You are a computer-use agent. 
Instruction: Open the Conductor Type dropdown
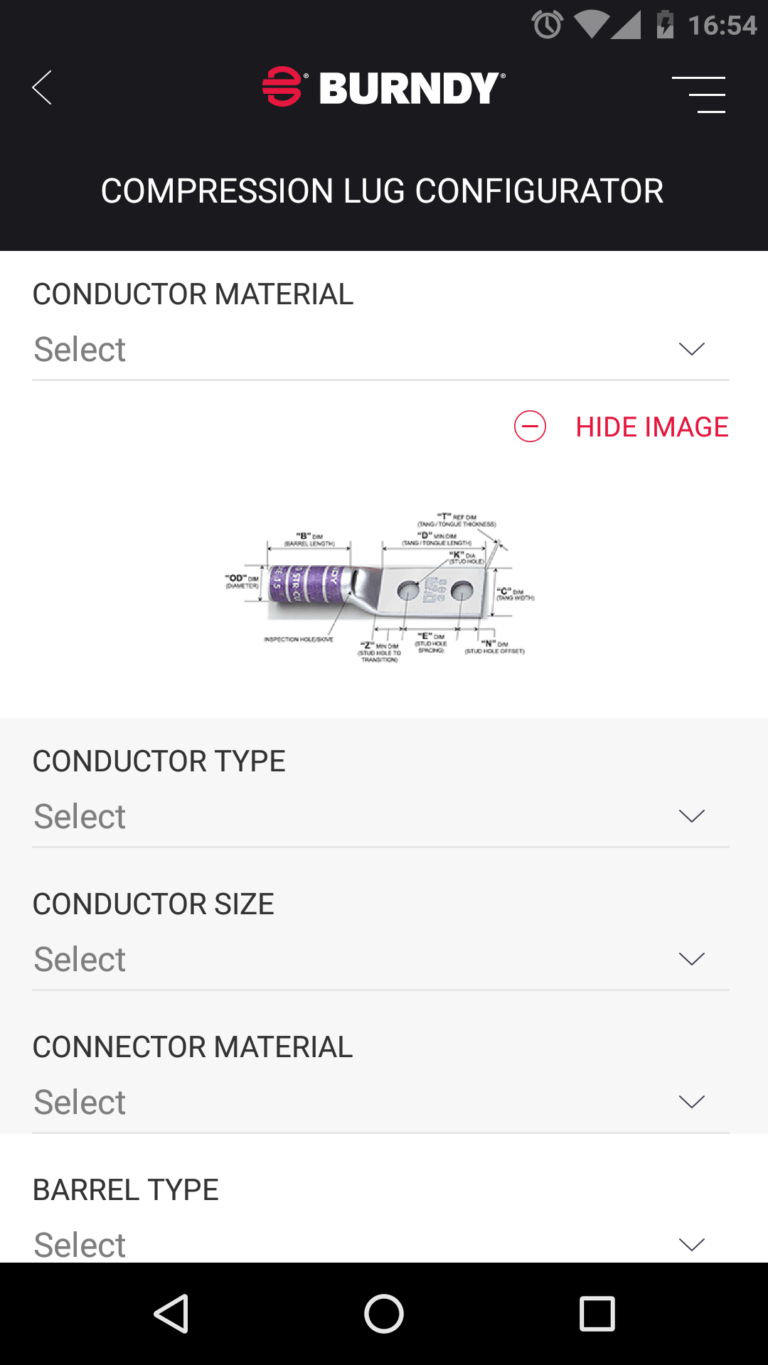click(380, 816)
